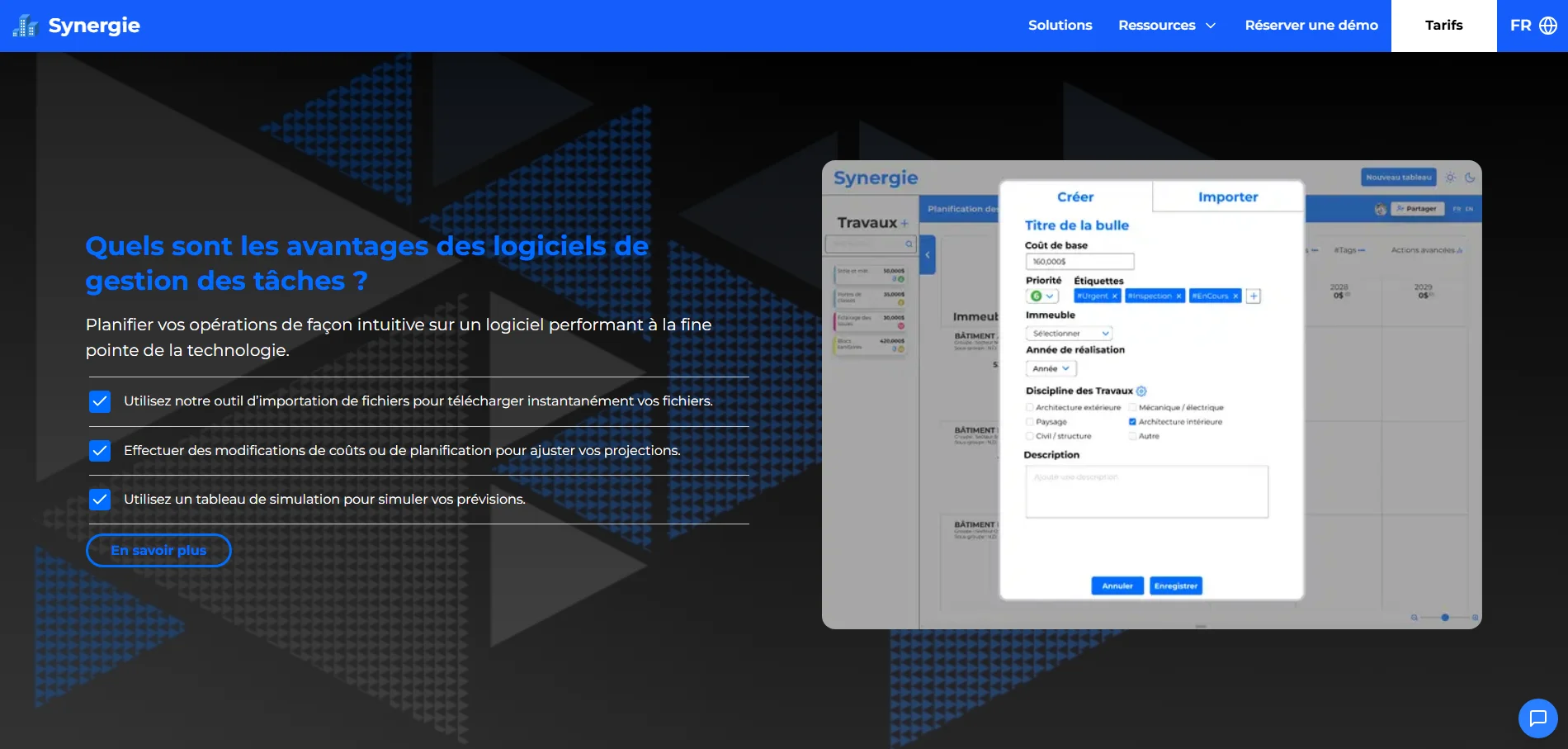The height and width of the screenshot is (749, 1568).
Task: Click the zoom-in magnifier in preview
Action: click(x=1476, y=618)
